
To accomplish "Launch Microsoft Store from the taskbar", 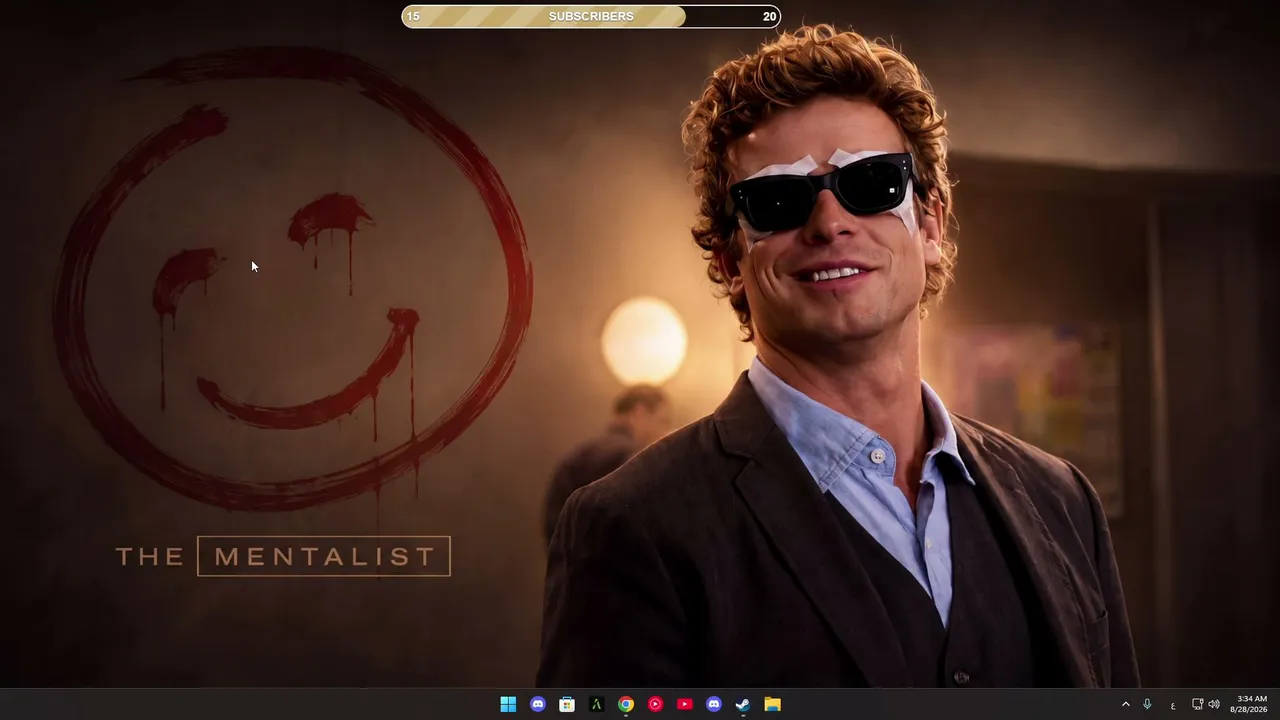I will coord(567,704).
